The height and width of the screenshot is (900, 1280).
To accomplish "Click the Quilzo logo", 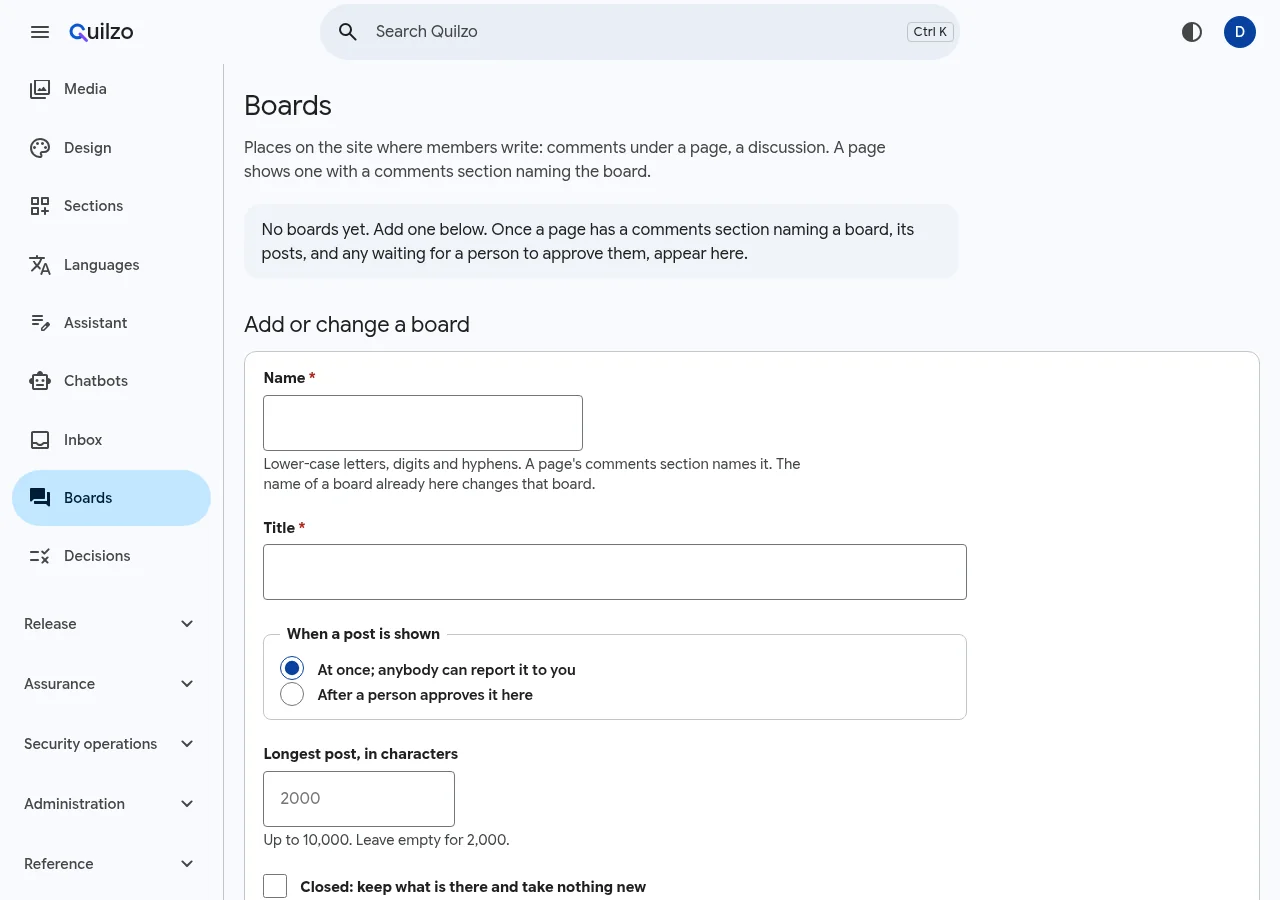I will pos(101,32).
